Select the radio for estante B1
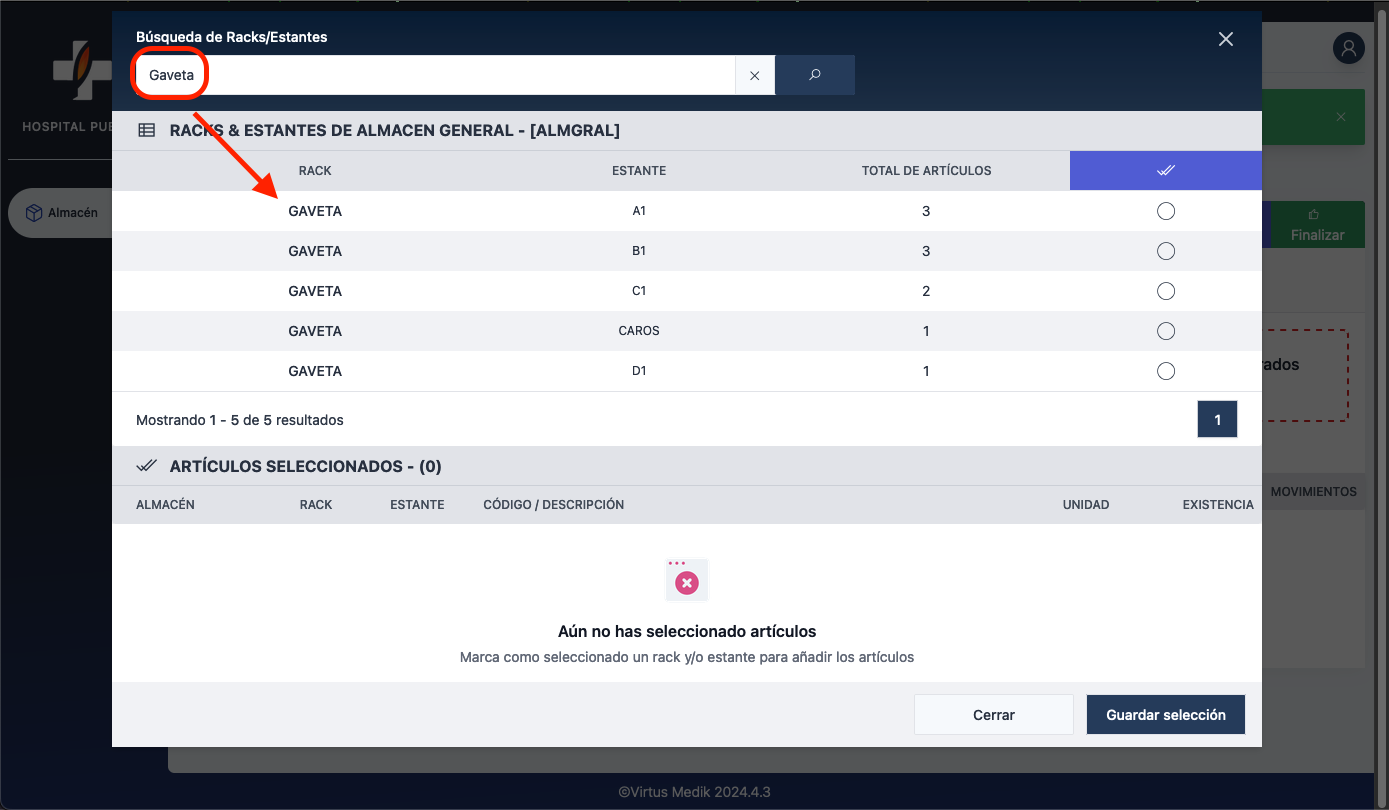Viewport: 1389px width, 810px height. tap(1165, 251)
